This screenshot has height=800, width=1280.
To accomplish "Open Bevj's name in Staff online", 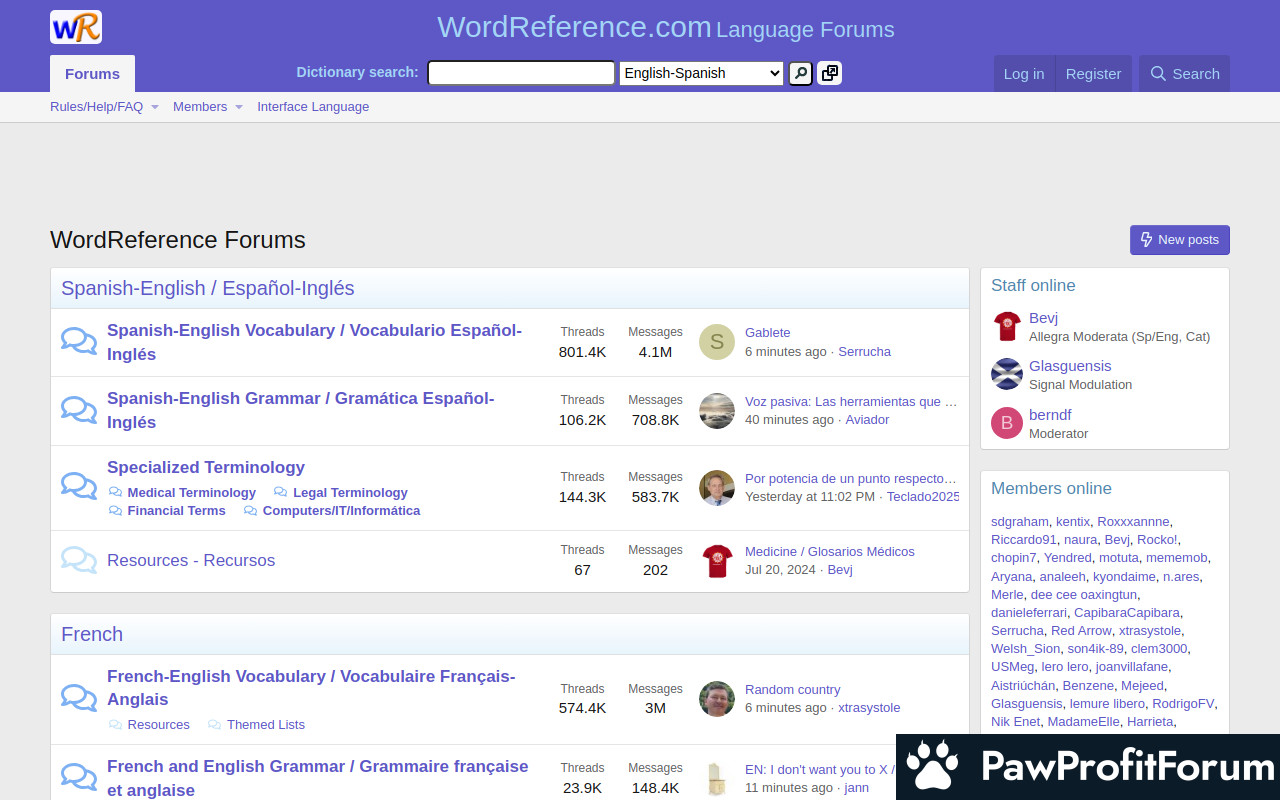I will pos(1043,318).
